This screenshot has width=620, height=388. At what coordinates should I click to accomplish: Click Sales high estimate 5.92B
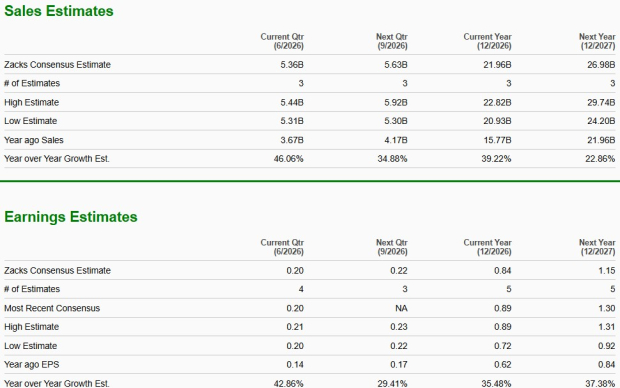pyautogui.click(x=396, y=102)
